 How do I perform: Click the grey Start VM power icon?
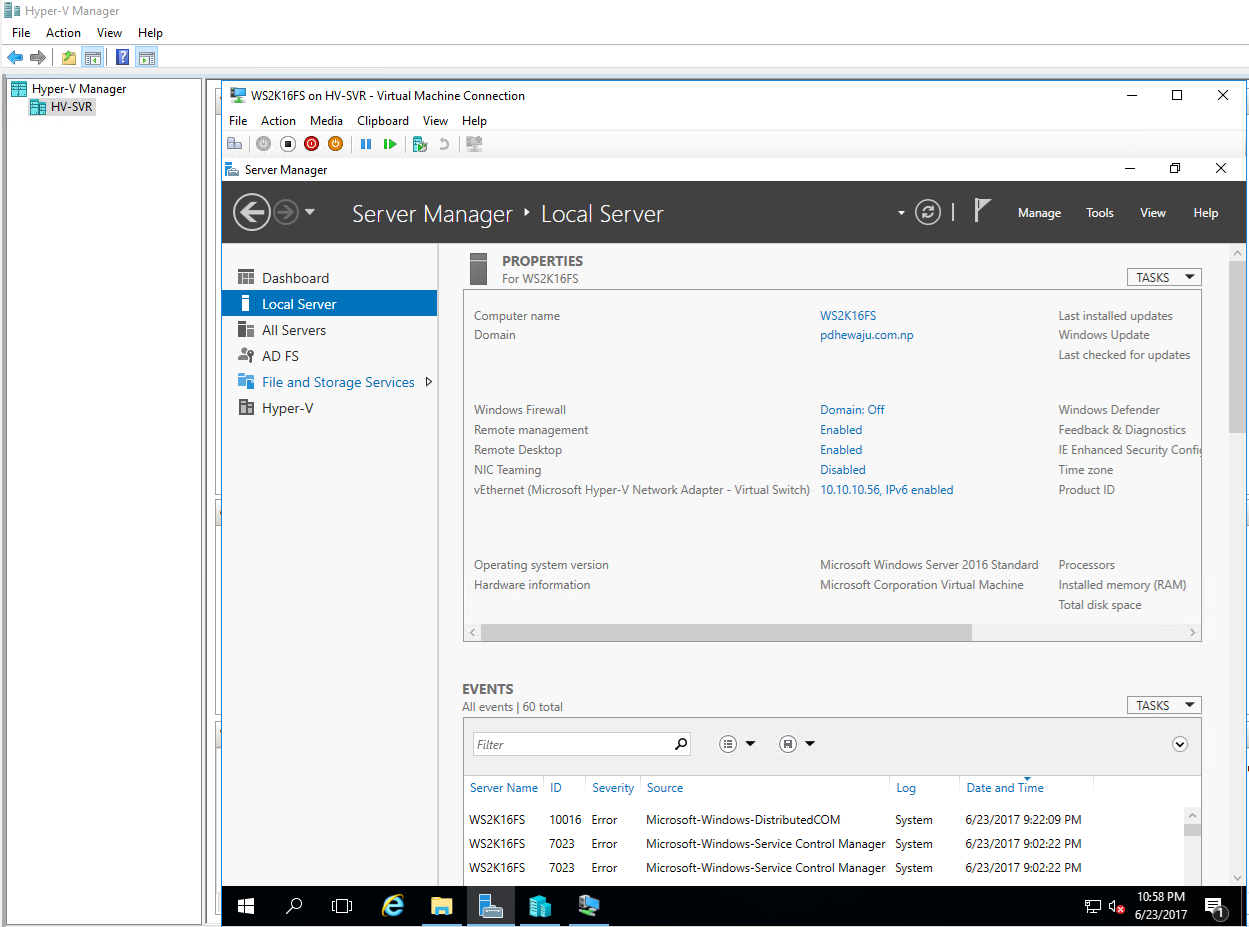[263, 144]
